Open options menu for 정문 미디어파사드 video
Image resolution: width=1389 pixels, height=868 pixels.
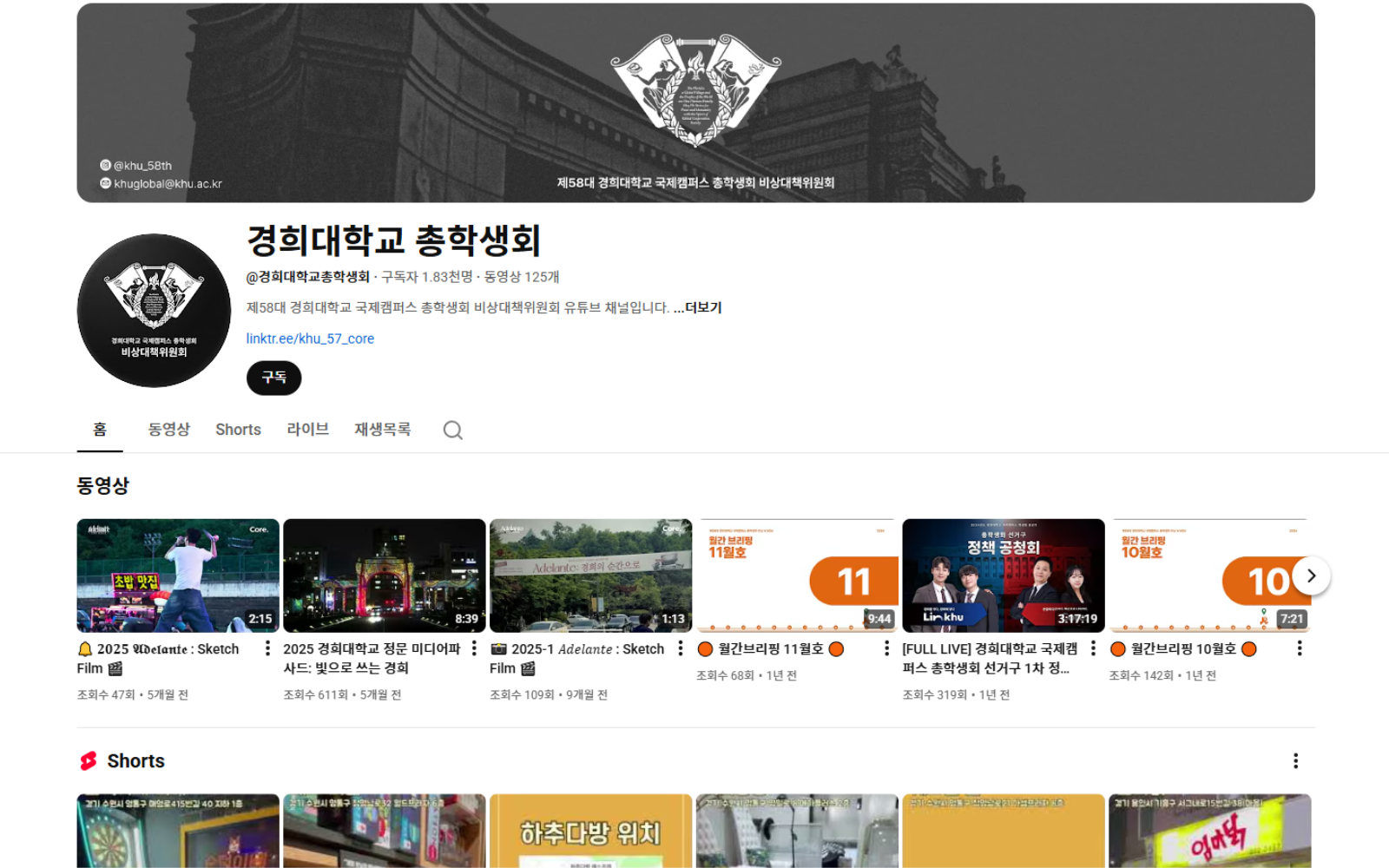pos(474,648)
